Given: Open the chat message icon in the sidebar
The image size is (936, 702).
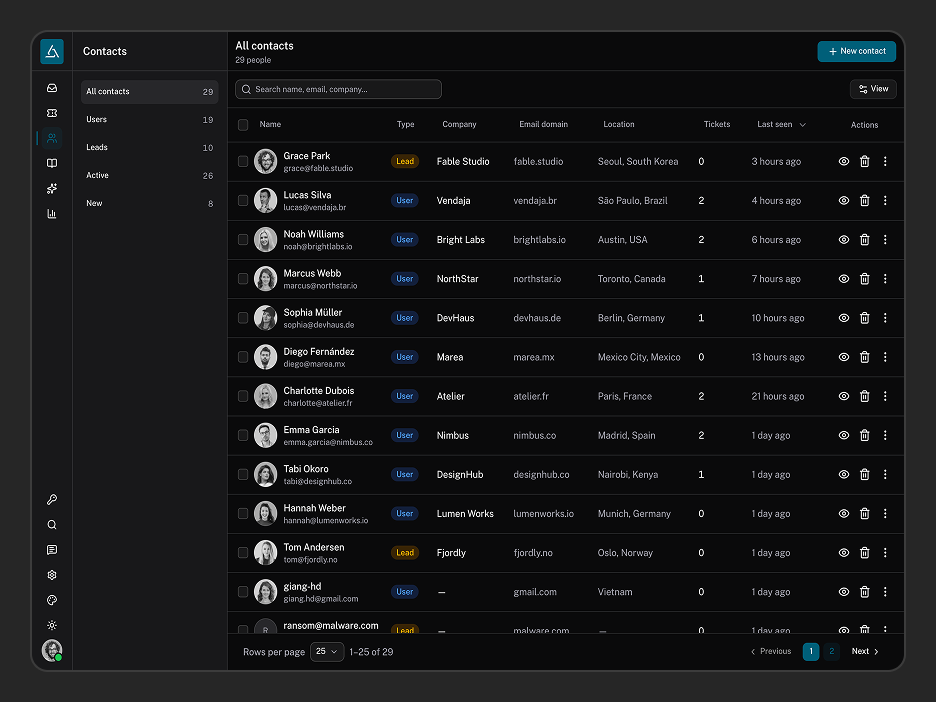Looking at the screenshot, I should pos(52,550).
